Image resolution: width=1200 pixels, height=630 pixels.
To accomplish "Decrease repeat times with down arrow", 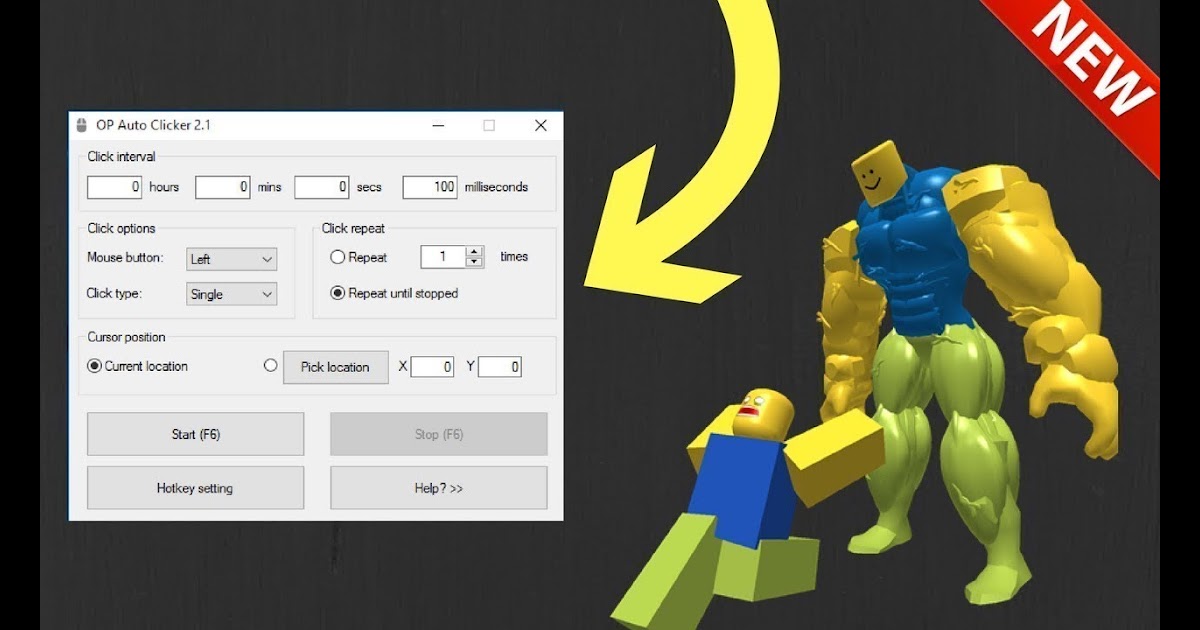I will coord(475,262).
